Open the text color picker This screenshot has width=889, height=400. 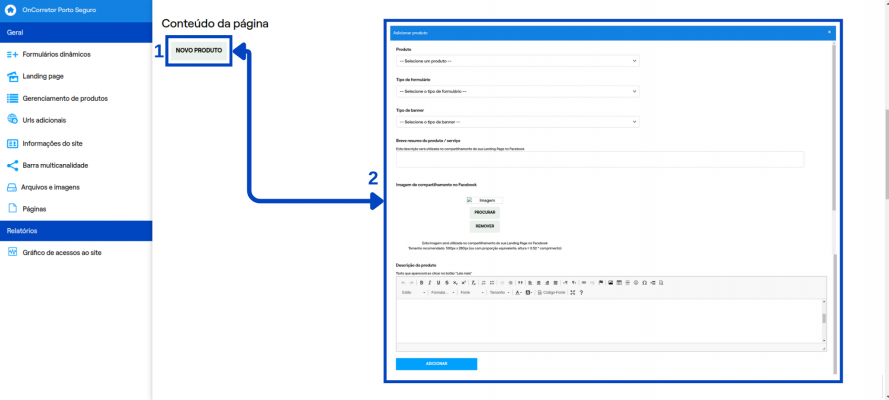(518, 292)
